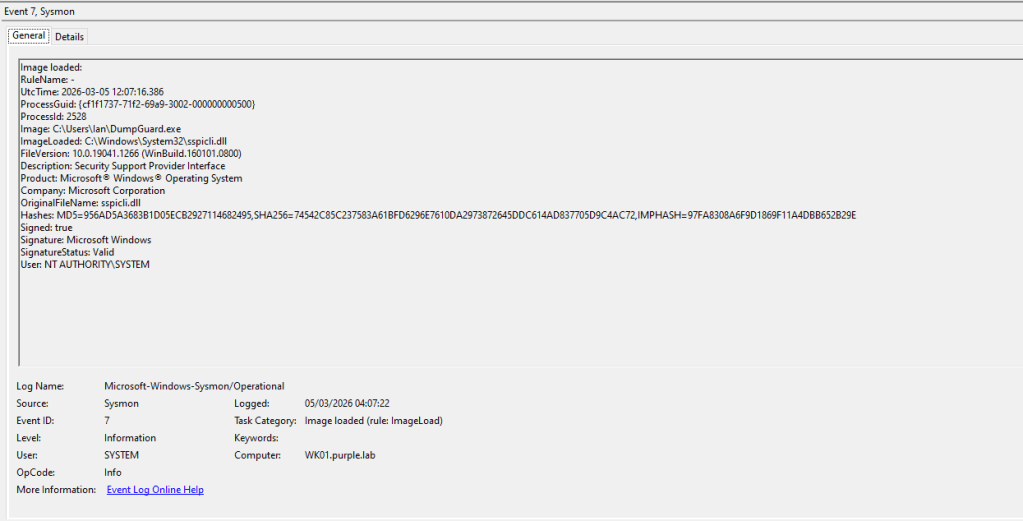Viewport: 1023px width, 521px height.
Task: Open the Event Log Online Help link
Action: pyautogui.click(x=155, y=490)
